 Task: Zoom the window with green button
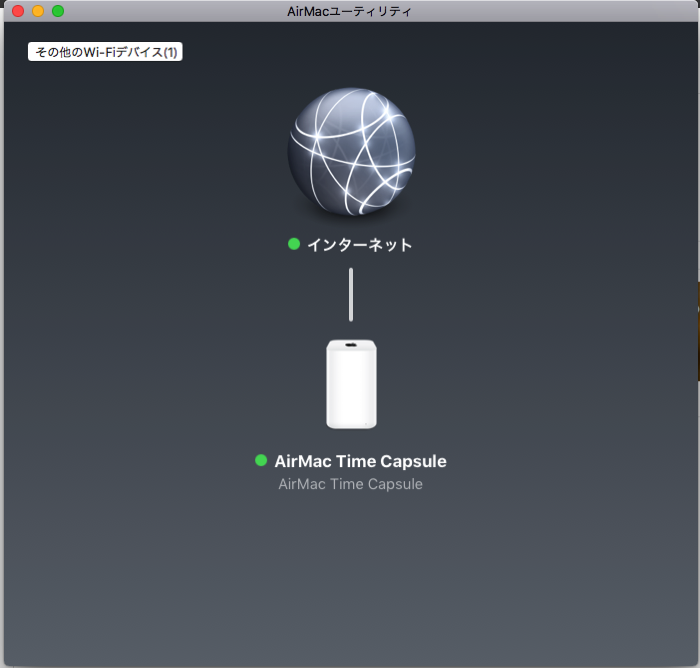[x=58, y=11]
